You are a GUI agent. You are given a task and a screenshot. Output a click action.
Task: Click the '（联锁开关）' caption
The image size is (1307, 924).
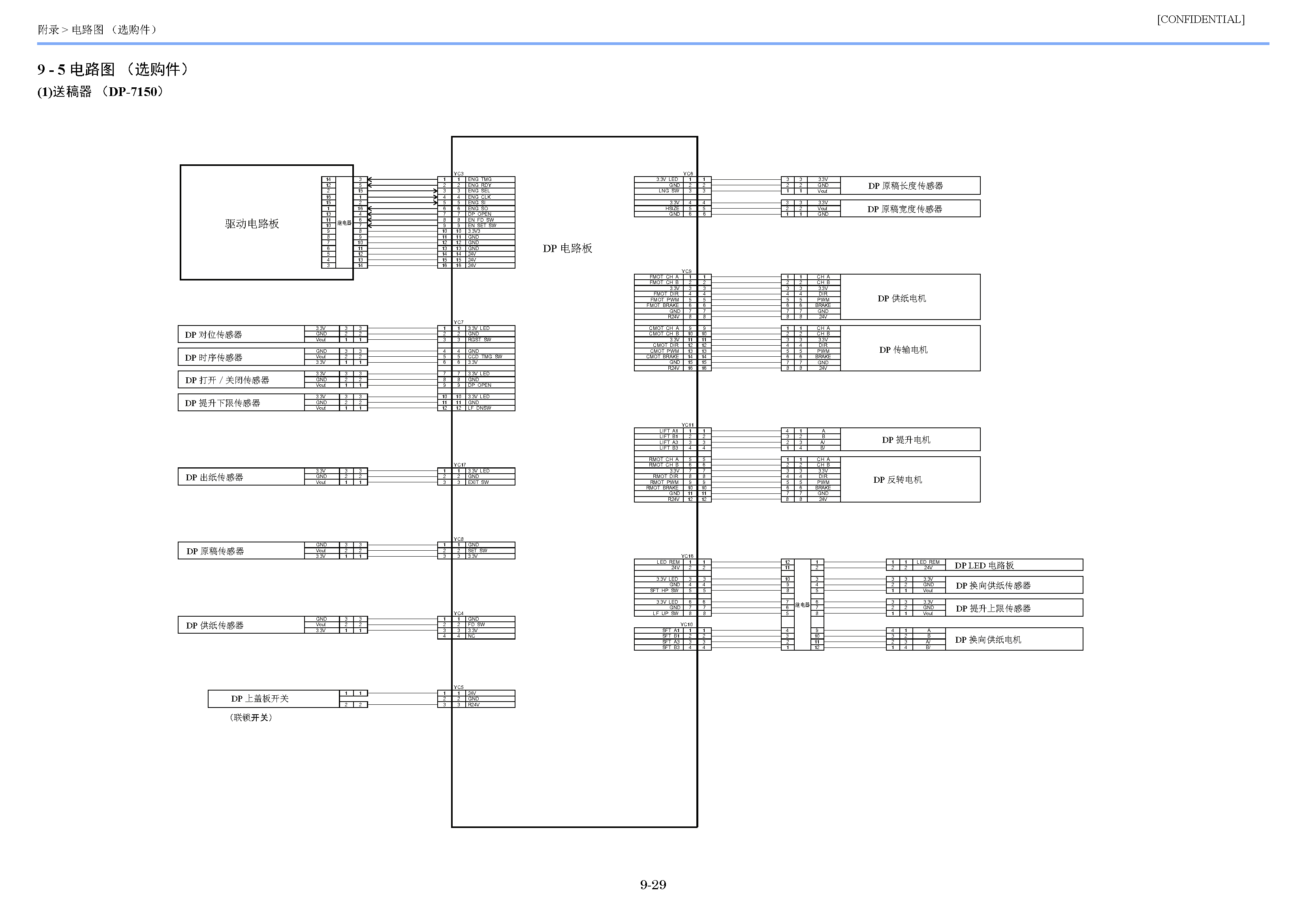pyautogui.click(x=251, y=717)
